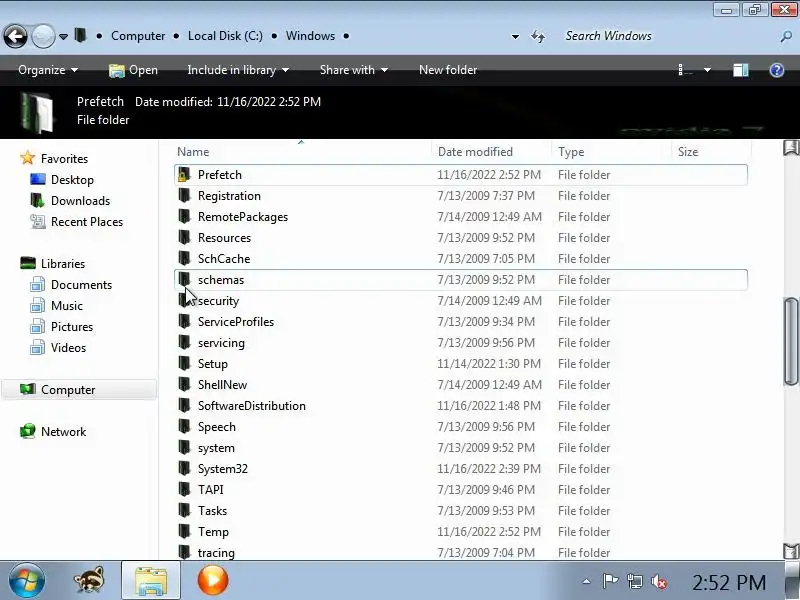Open Help with the question mark icon
The image size is (800, 600).
point(777,70)
